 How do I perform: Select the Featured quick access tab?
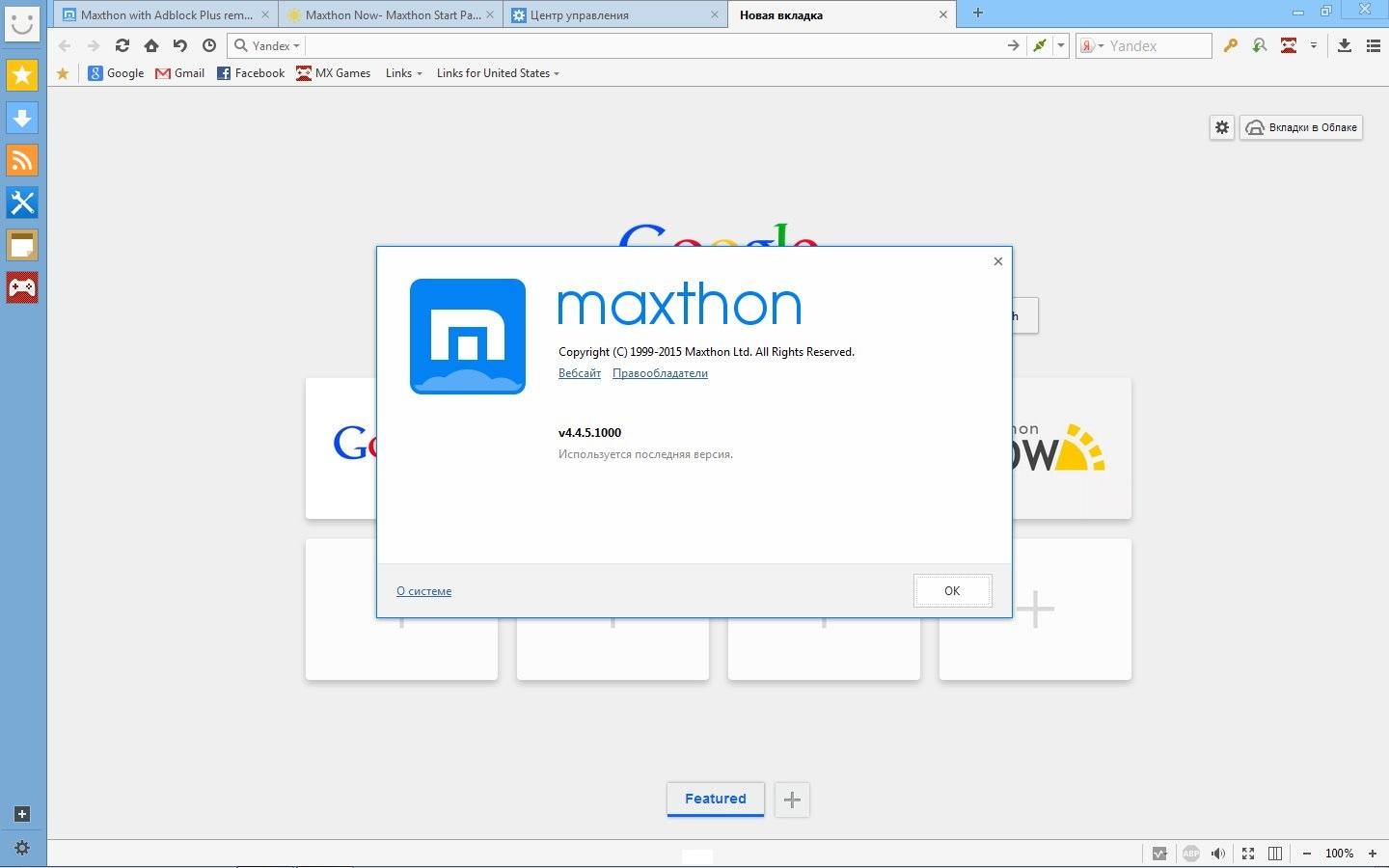[x=716, y=799]
